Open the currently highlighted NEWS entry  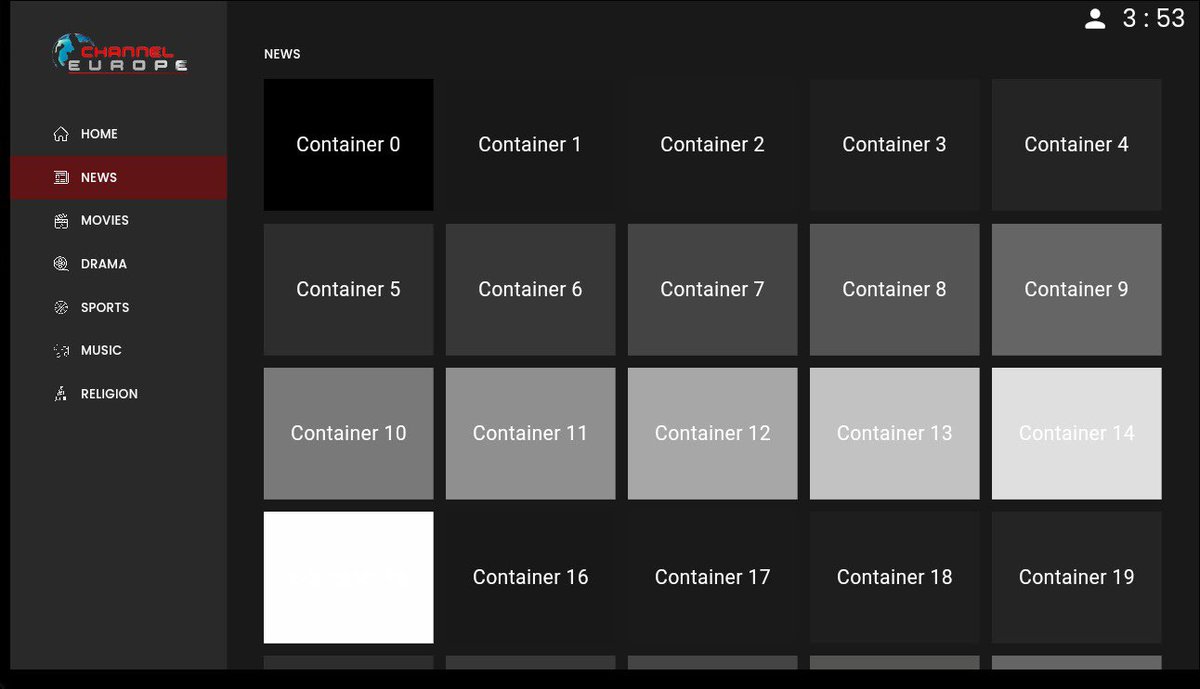[99, 177]
